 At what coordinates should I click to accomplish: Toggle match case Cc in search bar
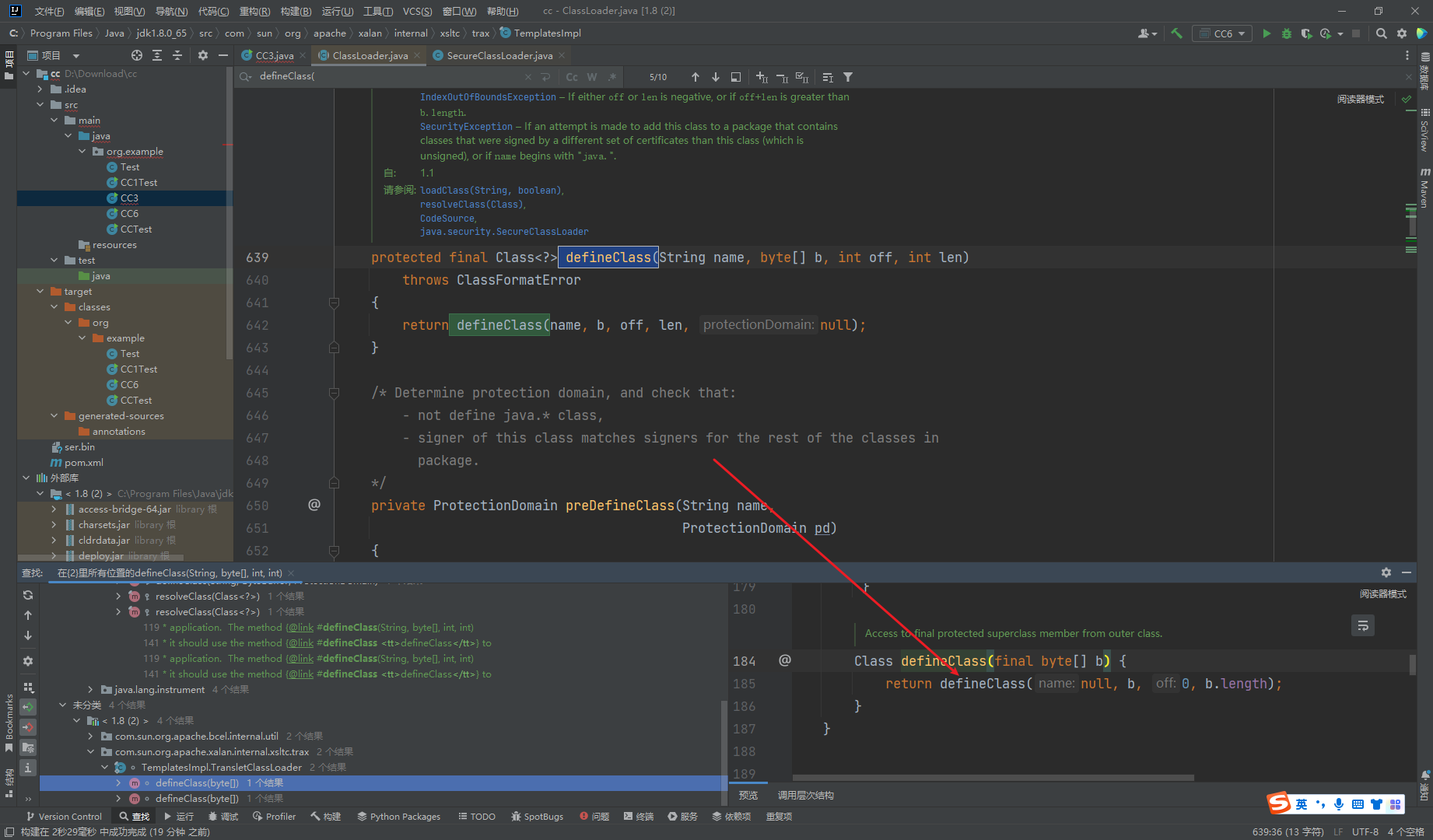(572, 77)
